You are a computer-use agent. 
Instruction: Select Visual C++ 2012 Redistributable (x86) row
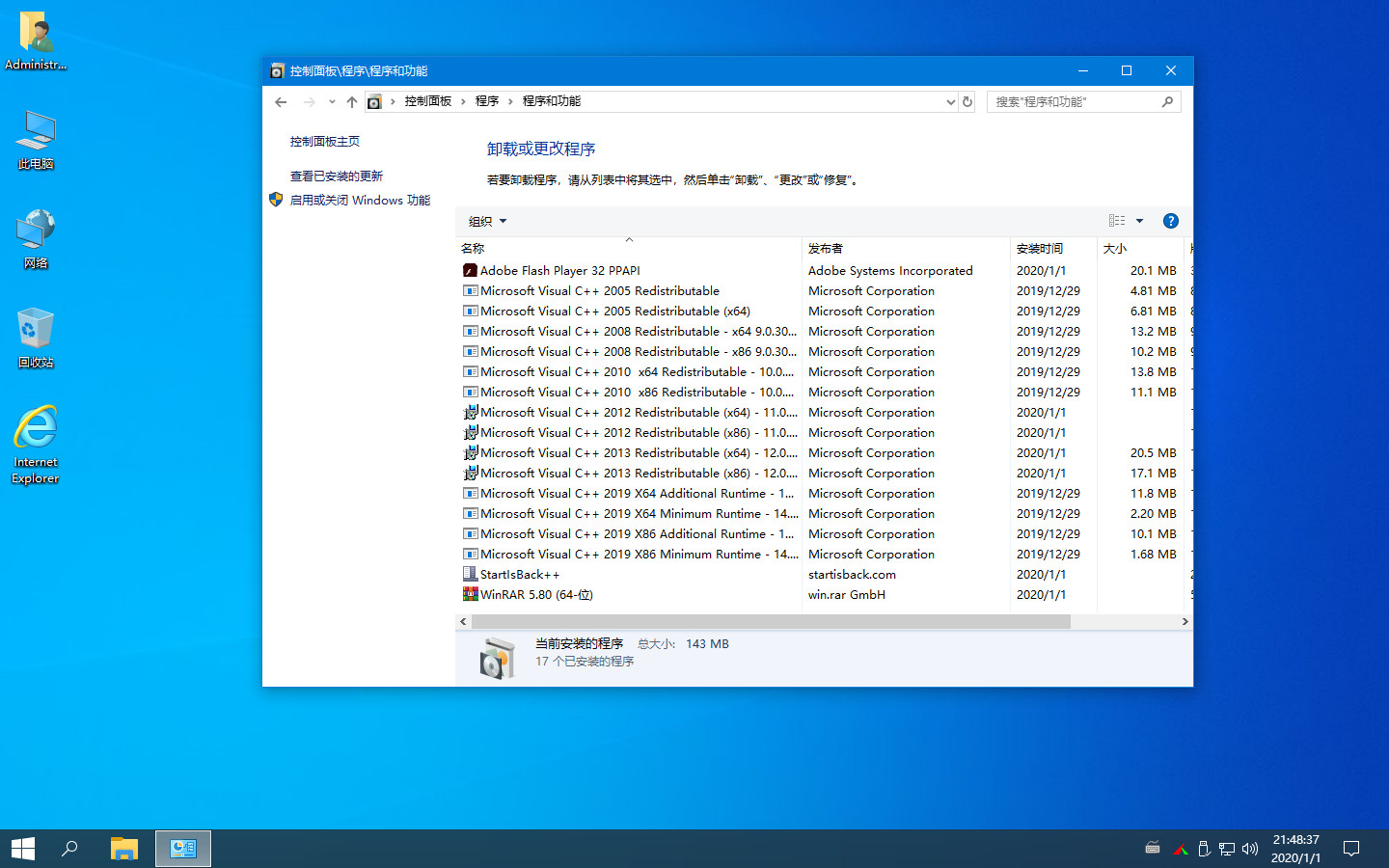coord(824,433)
